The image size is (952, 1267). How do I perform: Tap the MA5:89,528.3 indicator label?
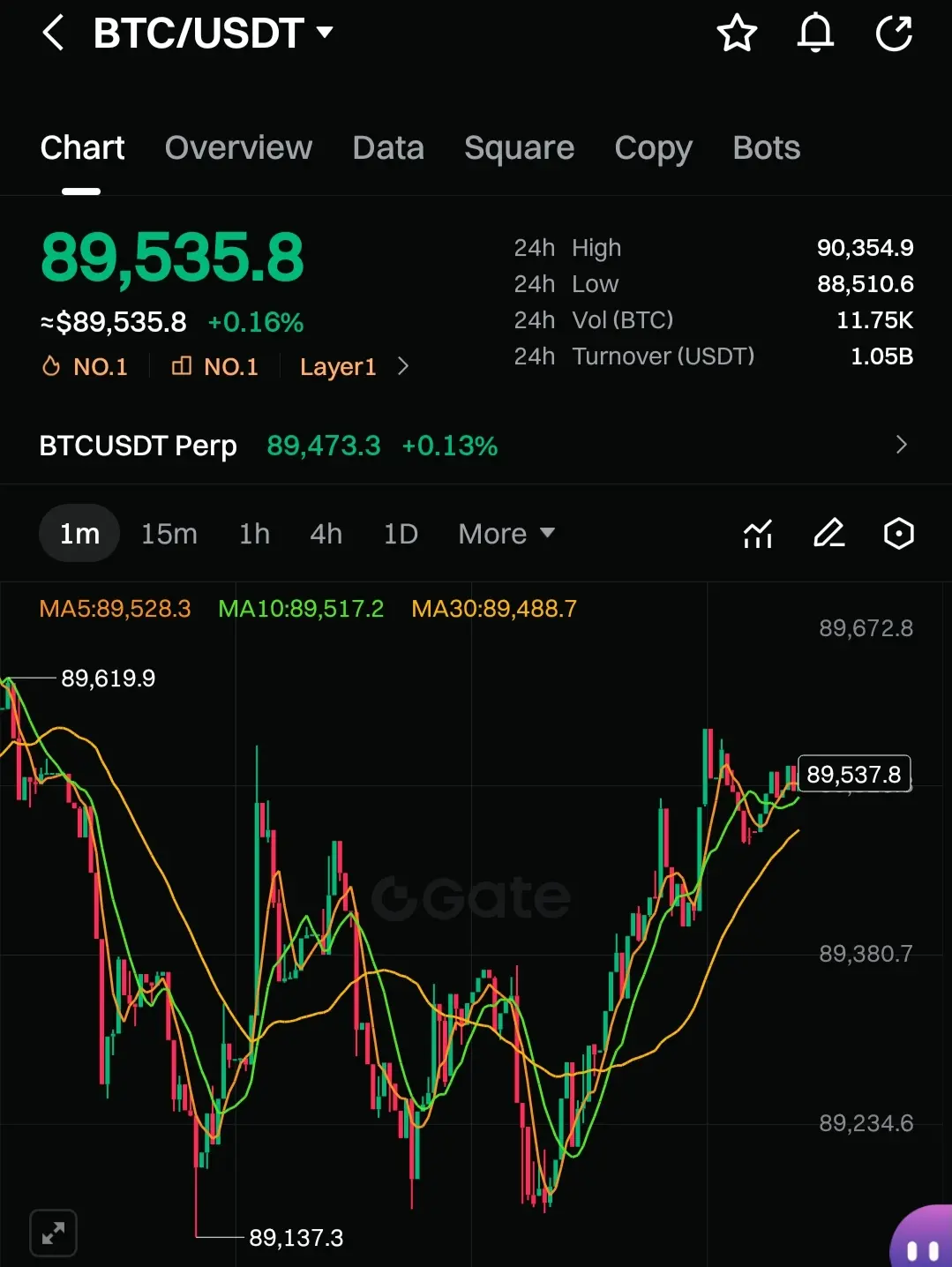[115, 609]
